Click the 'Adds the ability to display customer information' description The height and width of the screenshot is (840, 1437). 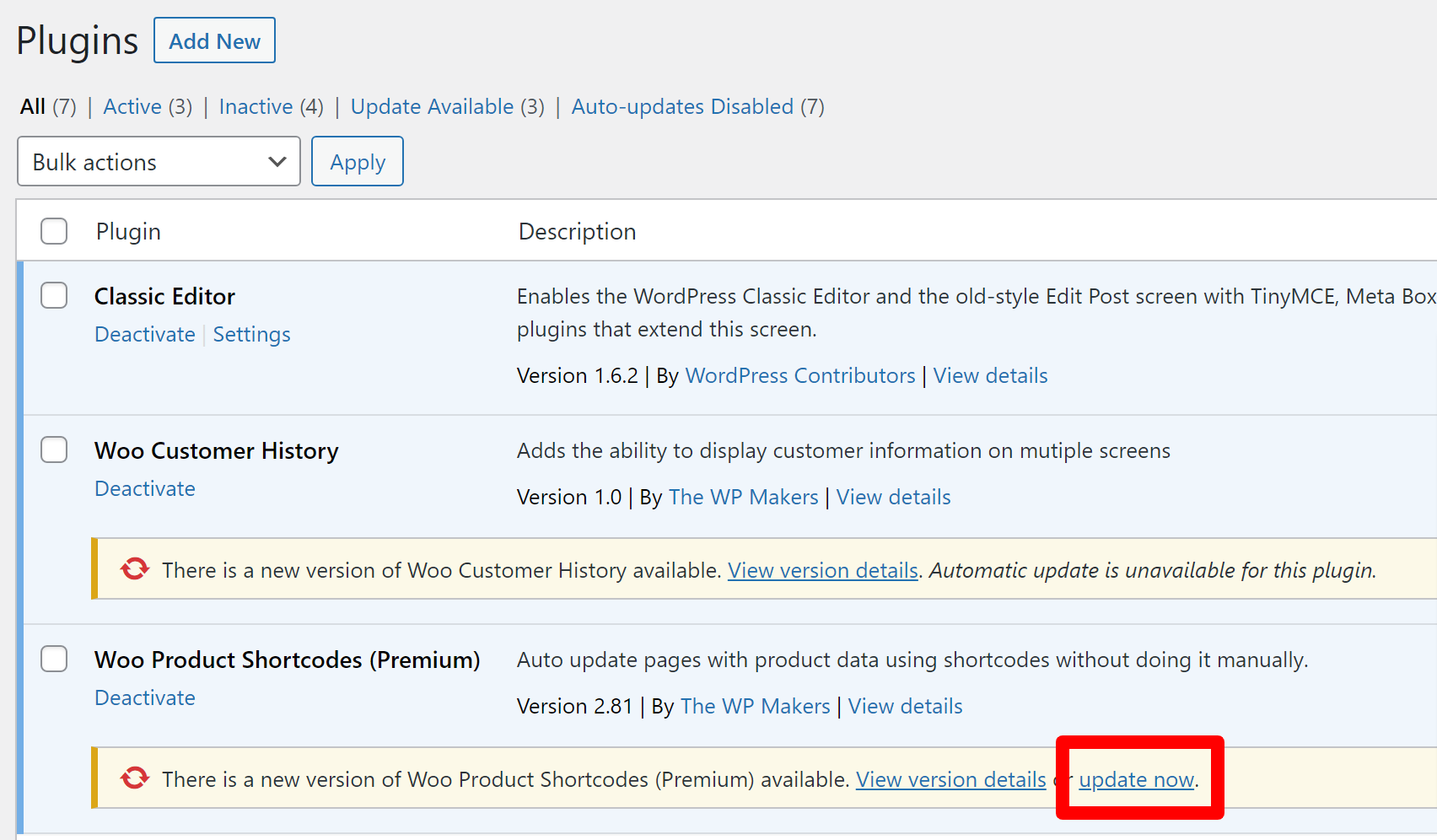843,450
